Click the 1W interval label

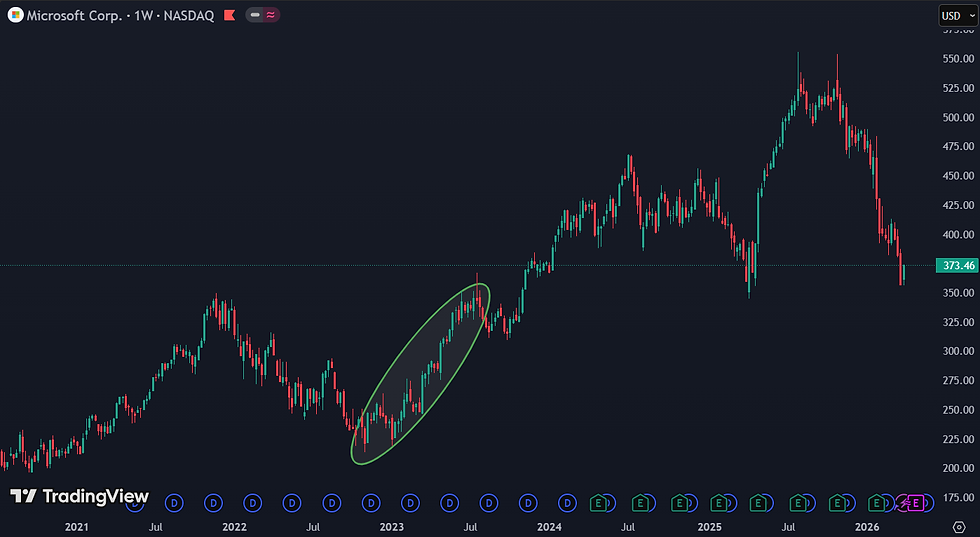pos(143,16)
